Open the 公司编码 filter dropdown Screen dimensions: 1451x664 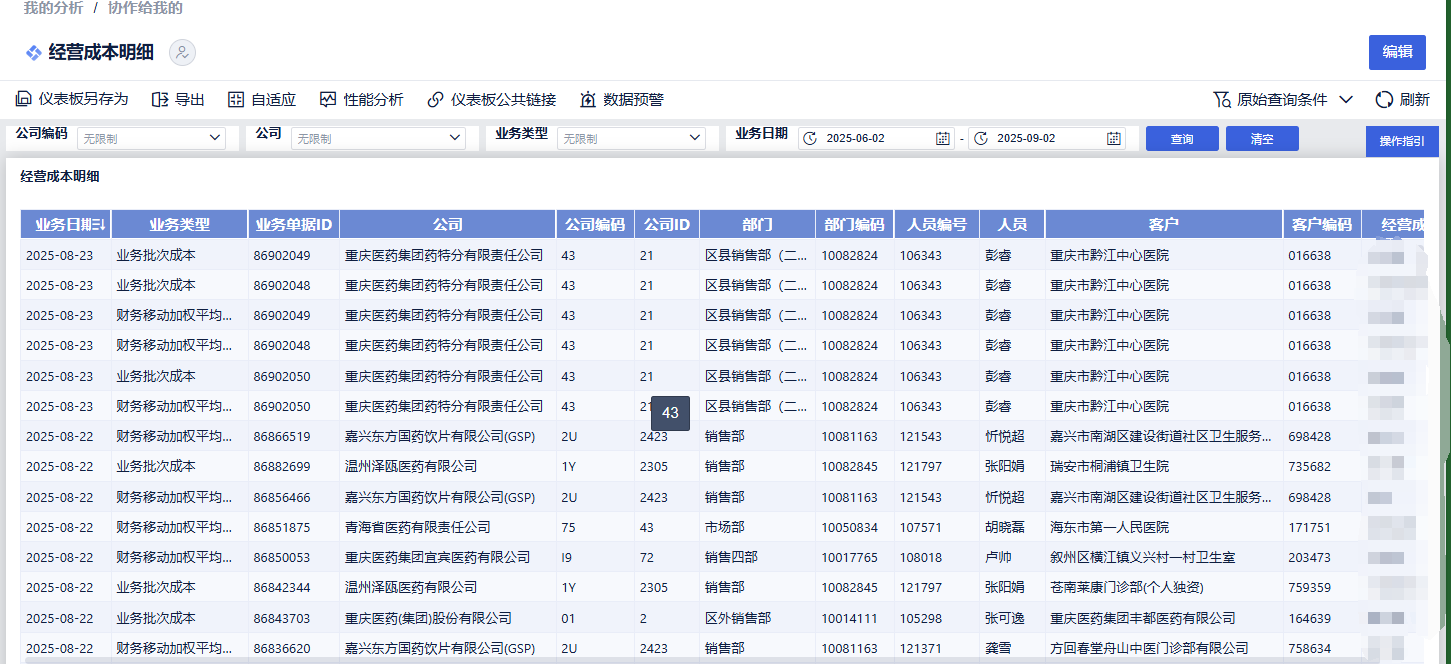pos(152,138)
